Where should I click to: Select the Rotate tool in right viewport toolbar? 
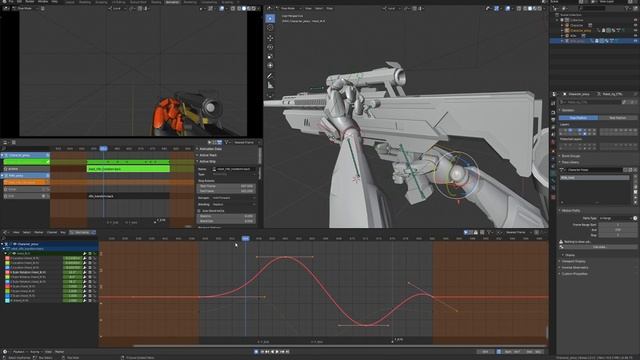coord(270,47)
